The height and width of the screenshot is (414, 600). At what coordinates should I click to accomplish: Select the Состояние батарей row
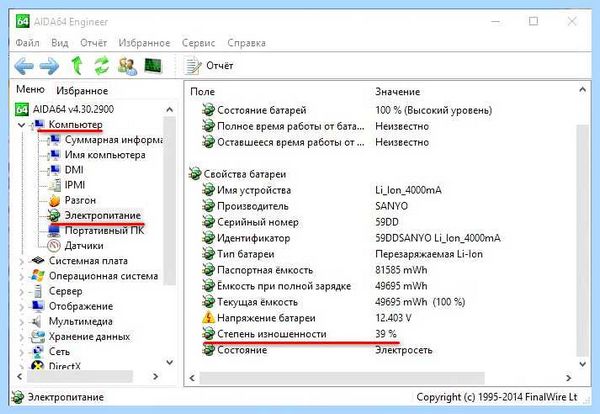pyautogui.click(x=347, y=110)
